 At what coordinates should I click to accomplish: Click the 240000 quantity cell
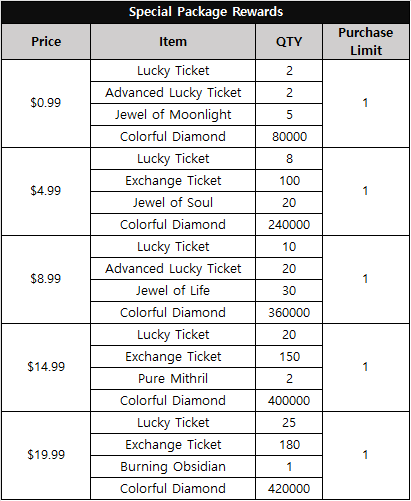[x=289, y=225]
